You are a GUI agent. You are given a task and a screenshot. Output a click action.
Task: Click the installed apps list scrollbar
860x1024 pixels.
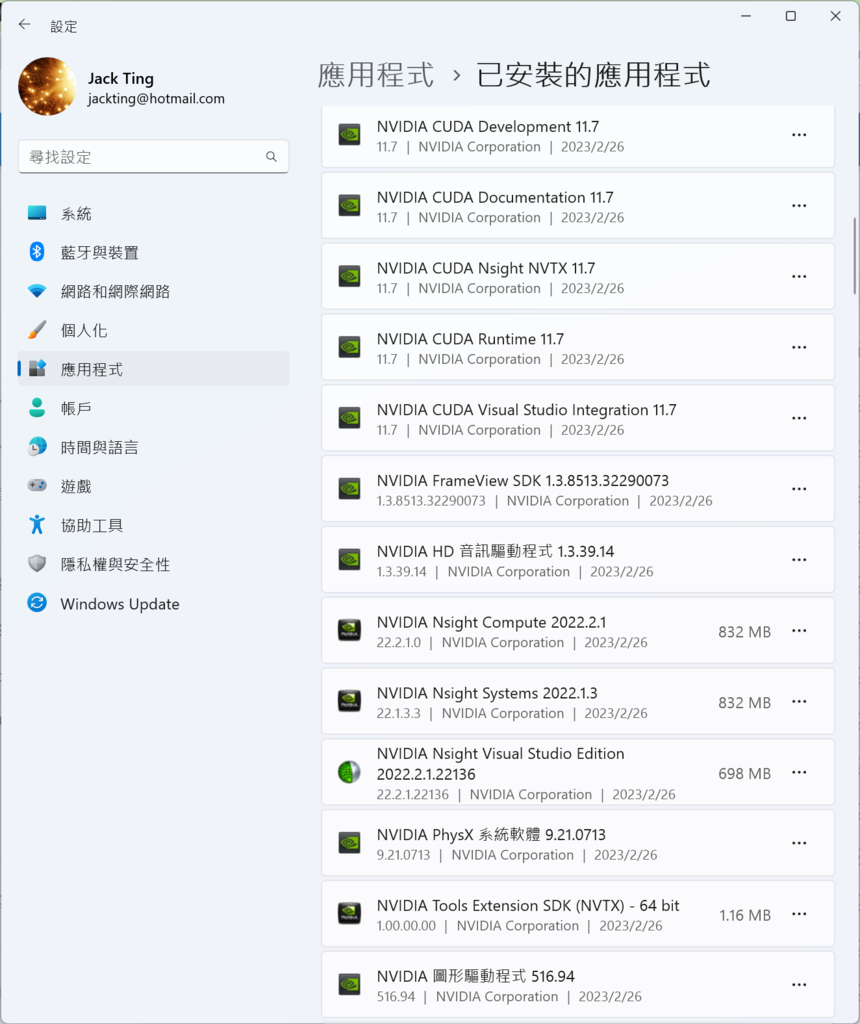coord(854,256)
